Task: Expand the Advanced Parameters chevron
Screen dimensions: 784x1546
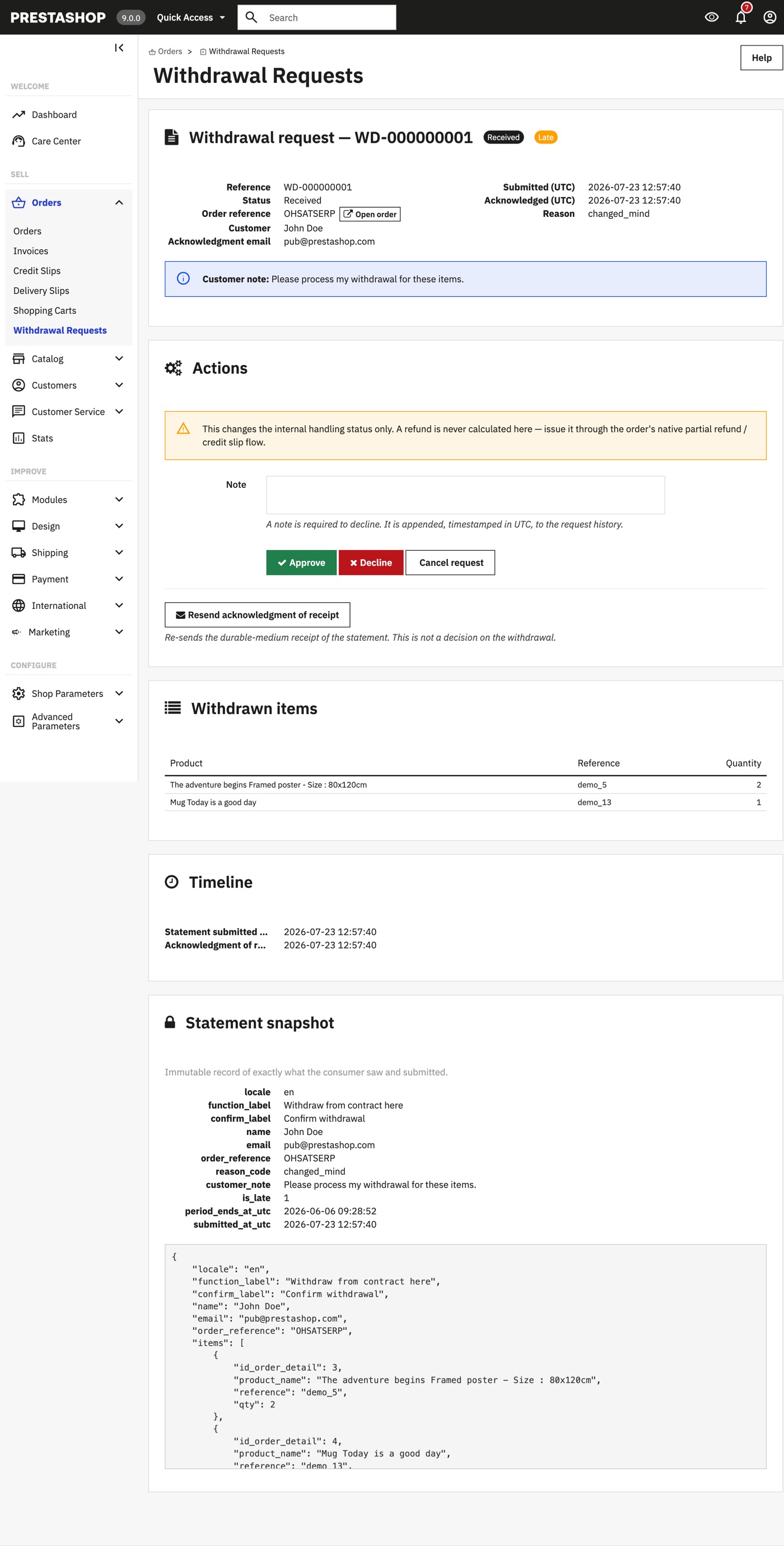Action: (119, 721)
